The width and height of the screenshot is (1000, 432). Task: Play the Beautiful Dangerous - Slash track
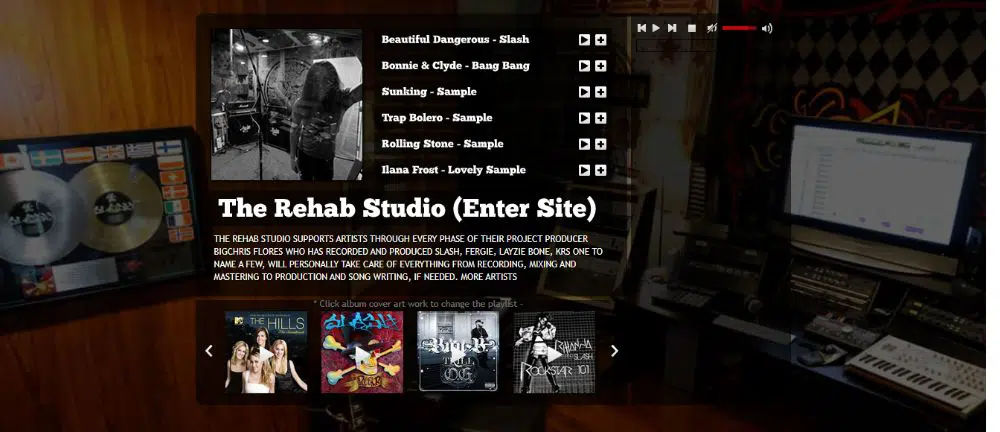pos(584,40)
